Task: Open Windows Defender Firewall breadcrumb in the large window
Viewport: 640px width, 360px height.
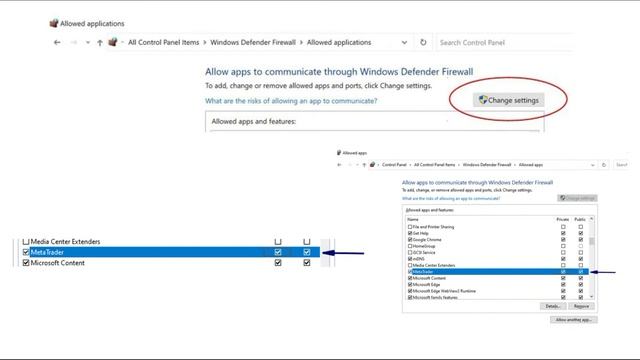Action: pos(253,42)
